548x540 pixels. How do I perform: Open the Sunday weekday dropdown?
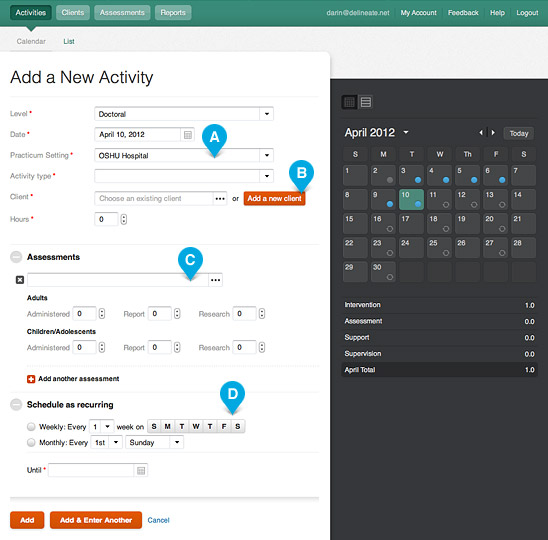pyautogui.click(x=154, y=442)
